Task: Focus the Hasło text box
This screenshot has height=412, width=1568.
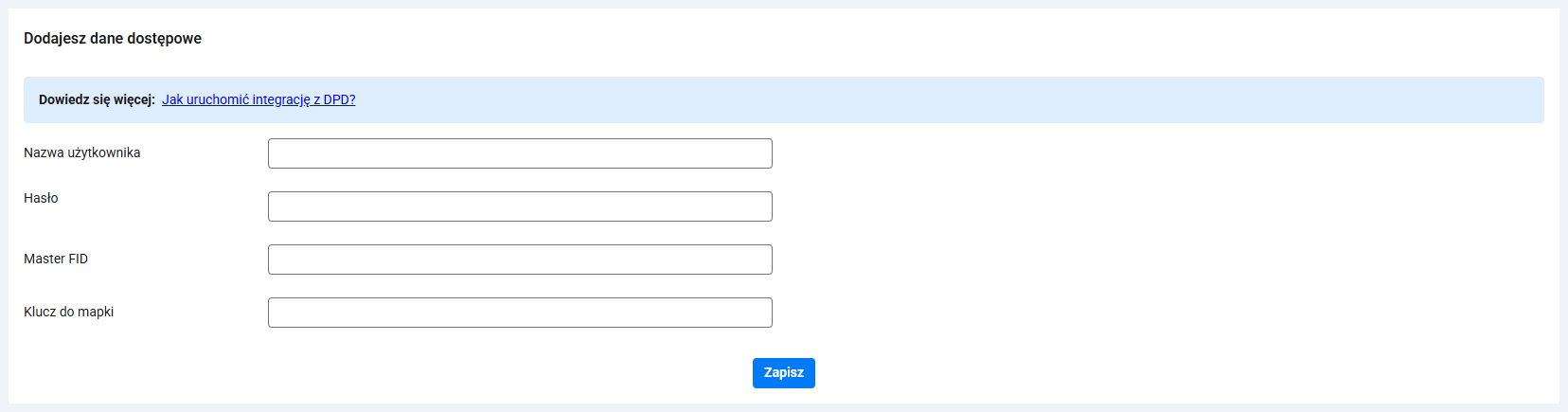Action: (520, 206)
